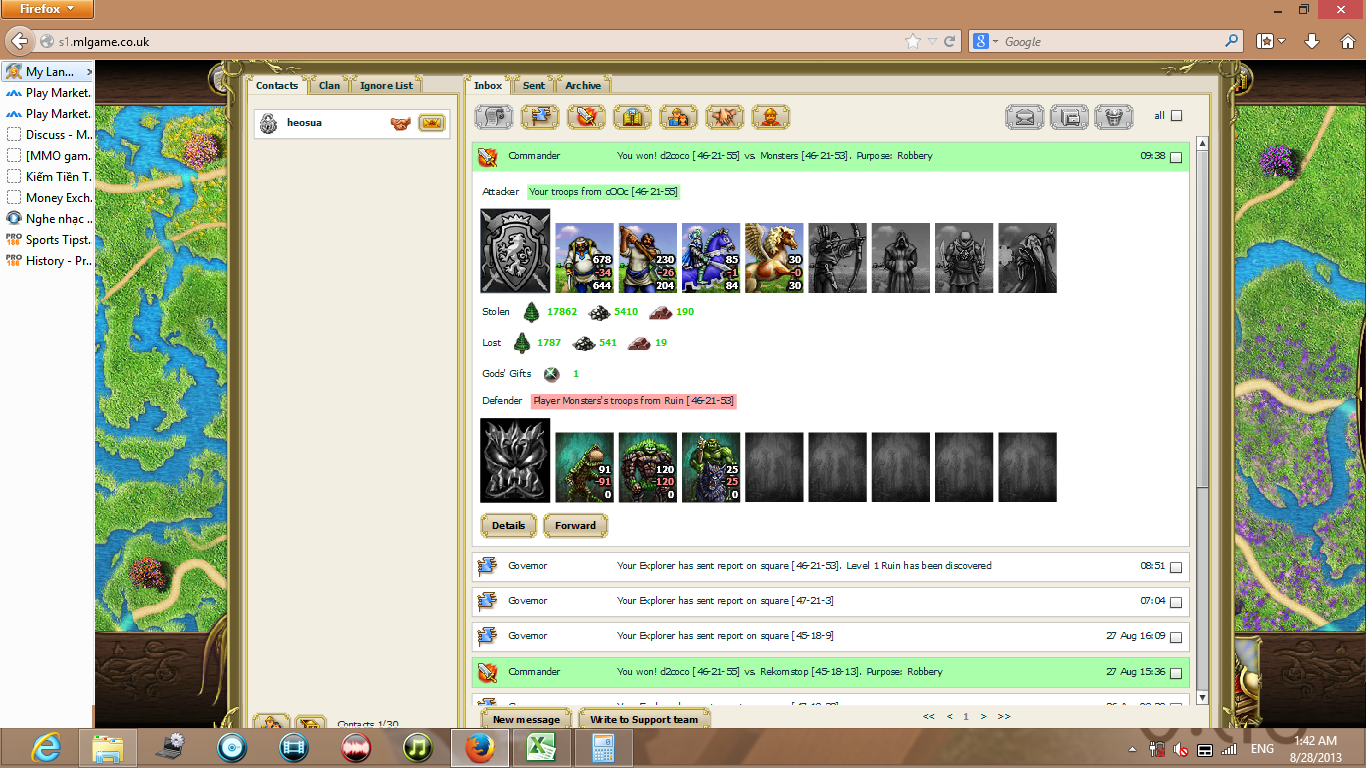This screenshot has height=768, width=1366.
Task: Click the open envelope mark-as-read icon
Action: [x=1024, y=117]
